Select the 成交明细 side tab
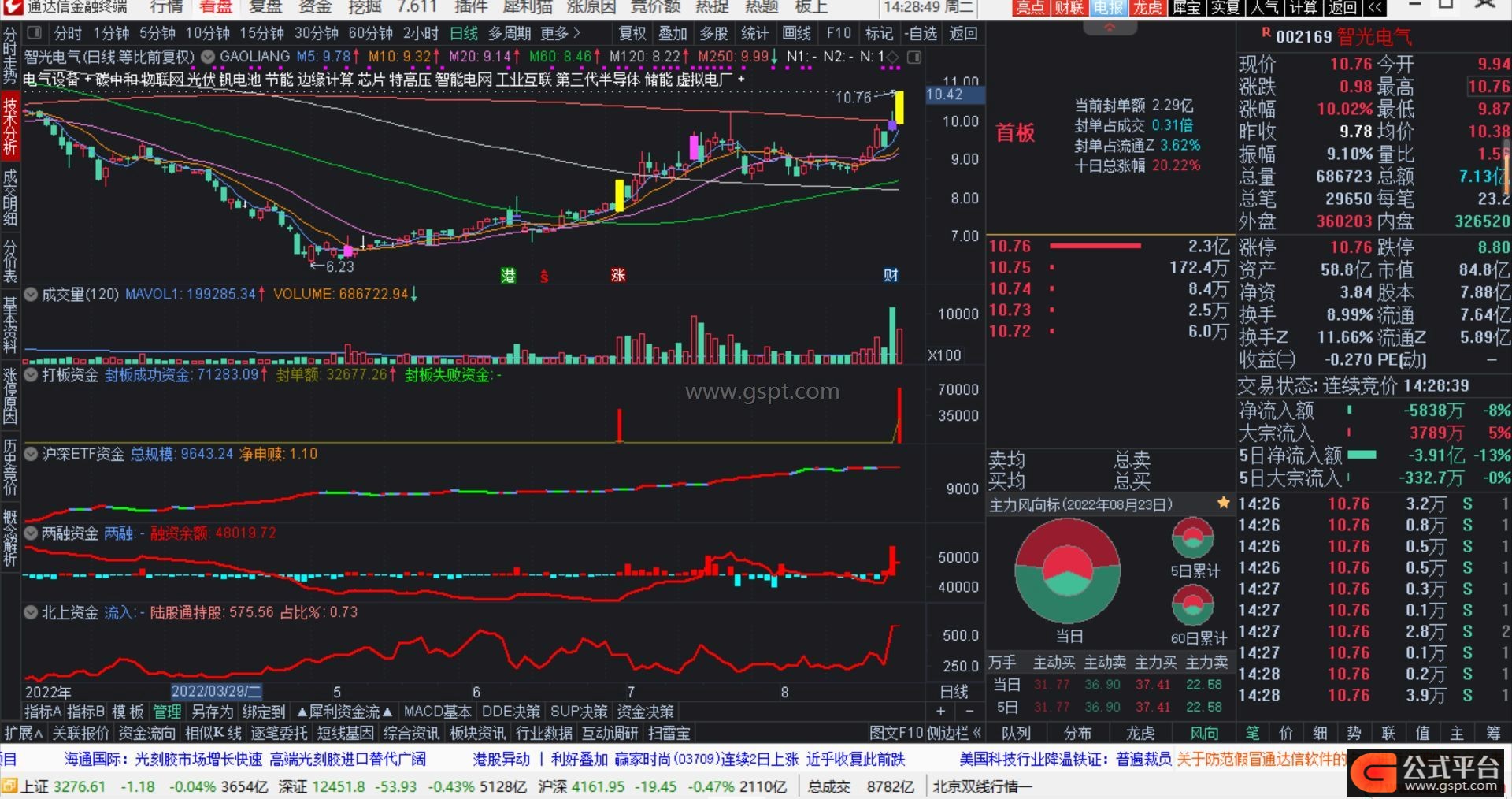This screenshot has height=799, width=1512. (9, 197)
